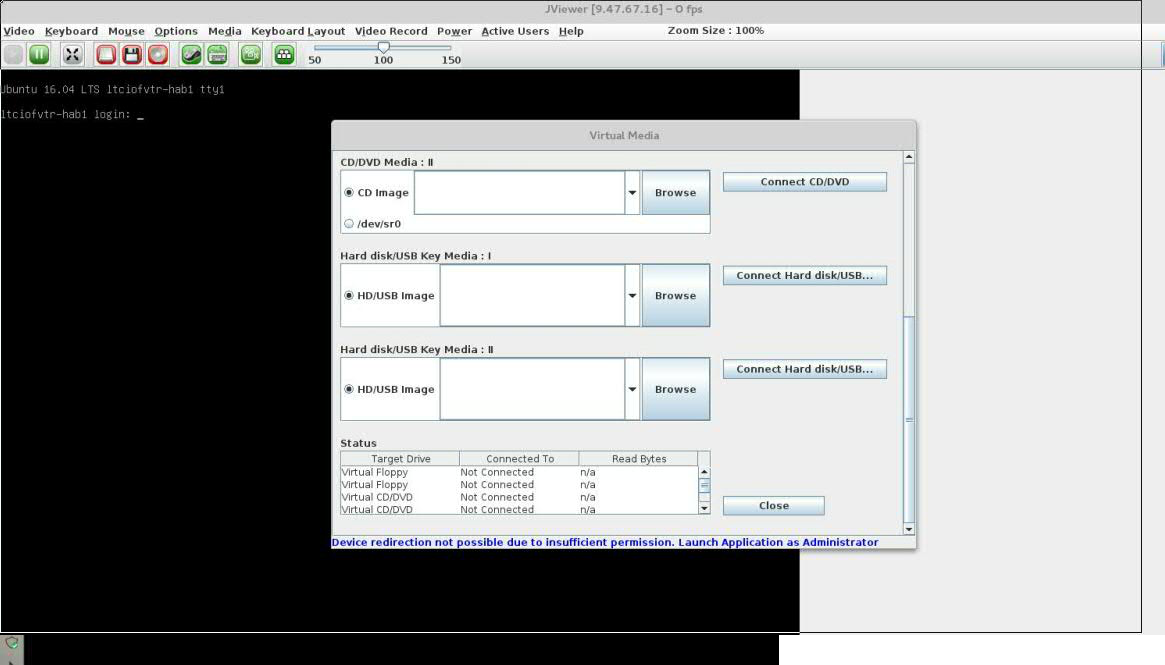Select the /dev/sr0 radio button

tap(348, 224)
